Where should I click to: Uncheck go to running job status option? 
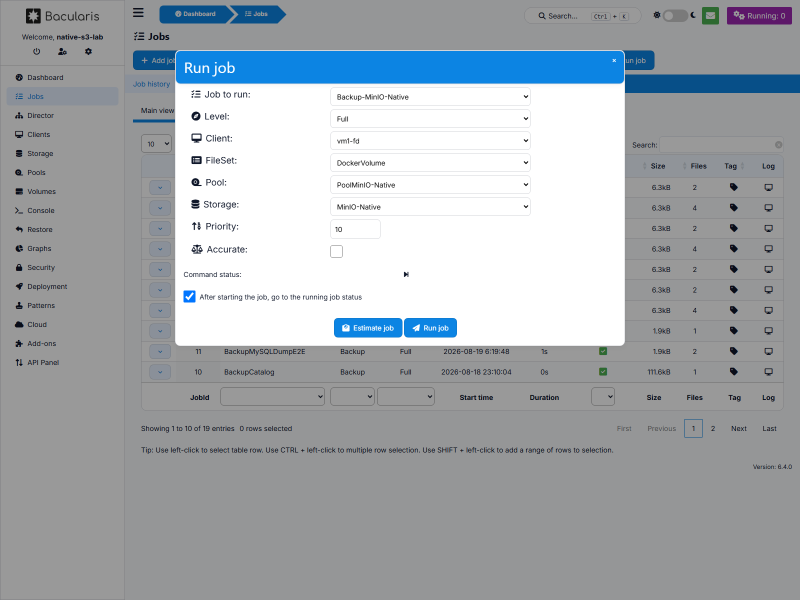point(189,296)
